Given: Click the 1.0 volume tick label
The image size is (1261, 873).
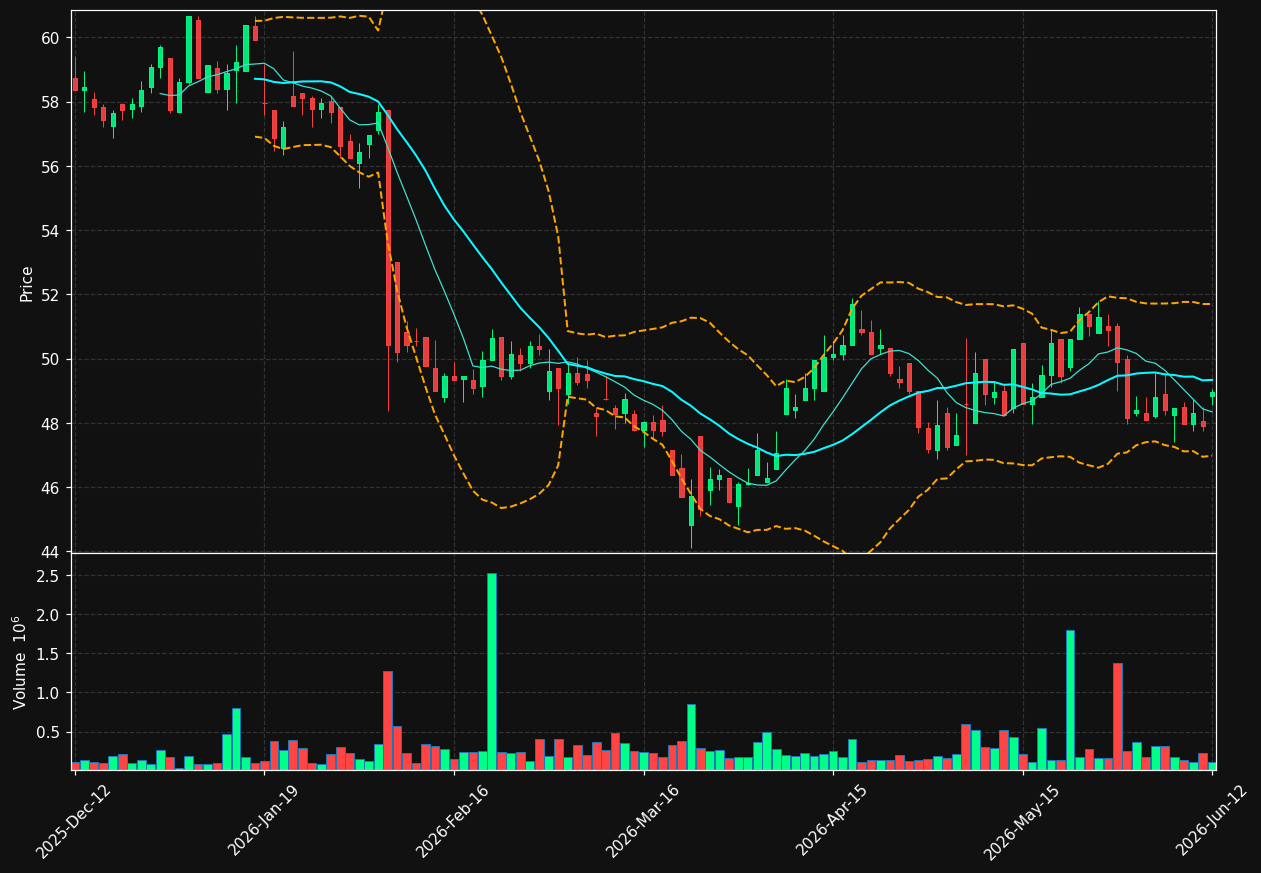Looking at the screenshot, I should 49,693.
